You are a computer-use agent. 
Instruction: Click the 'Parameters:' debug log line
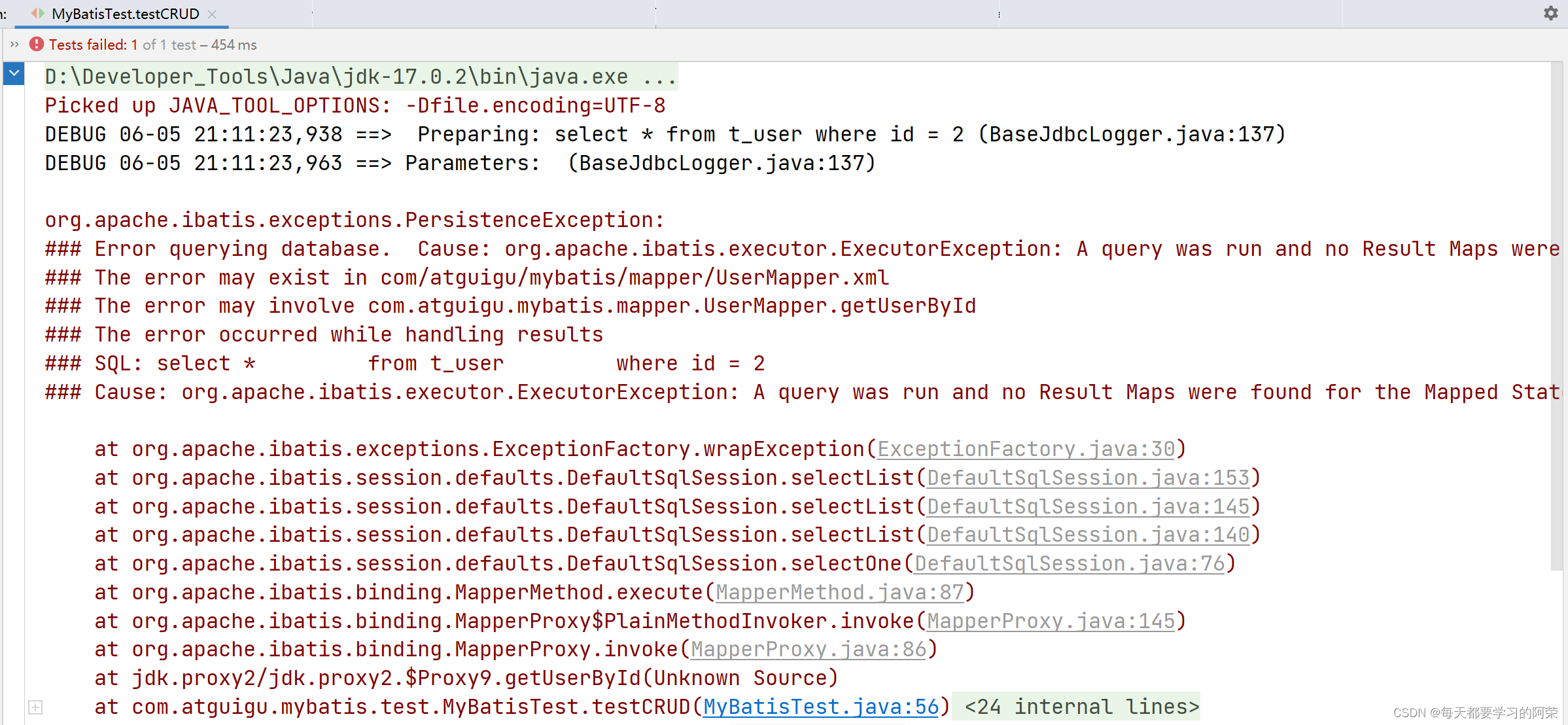pyautogui.click(x=460, y=163)
